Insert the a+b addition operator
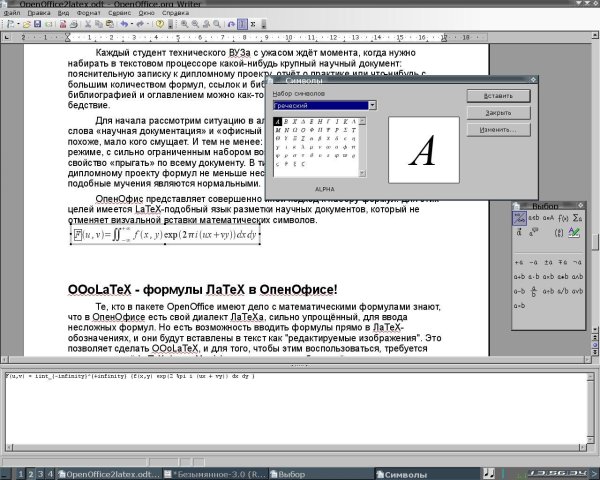Image resolution: width=600 pixels, height=480 pixels. (519, 277)
